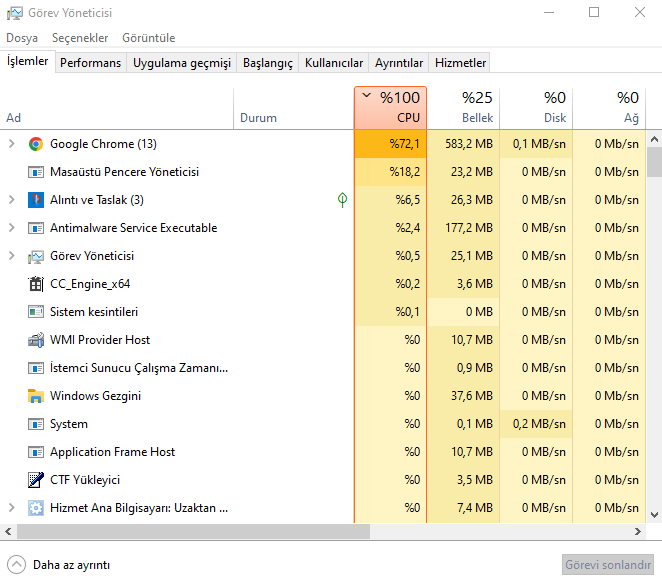This screenshot has width=662, height=586.
Task: Expand the Google Chrome process group
Action: click(12, 144)
